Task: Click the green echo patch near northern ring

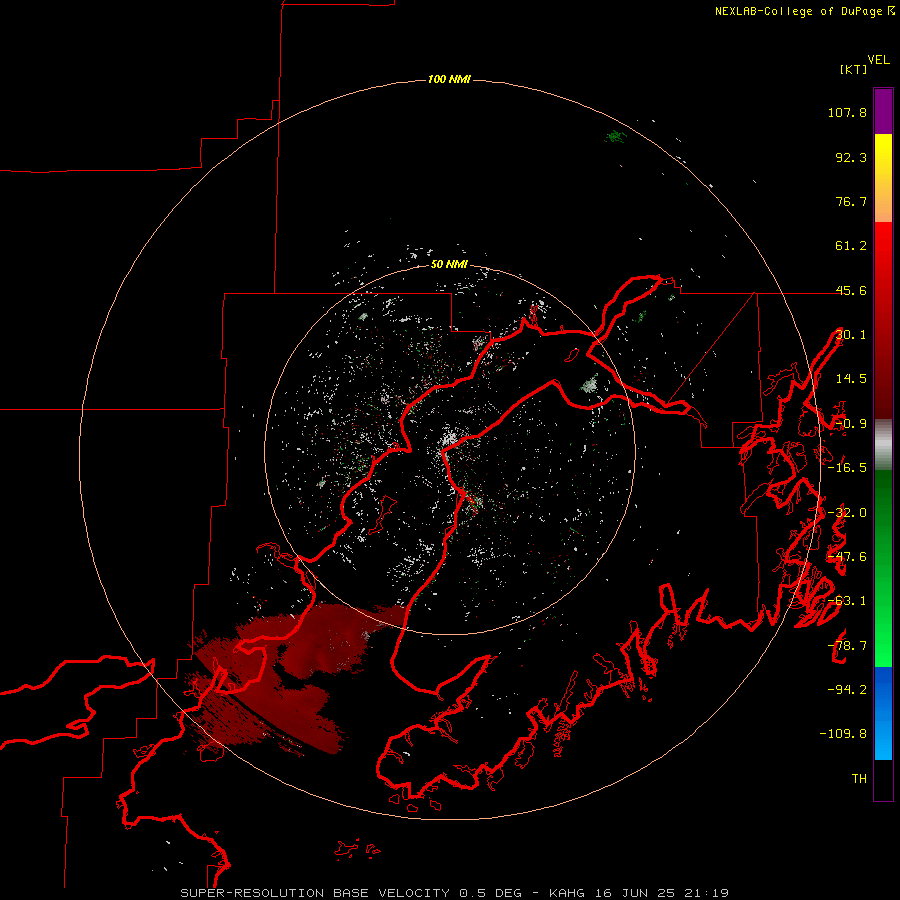Action: pyautogui.click(x=615, y=137)
